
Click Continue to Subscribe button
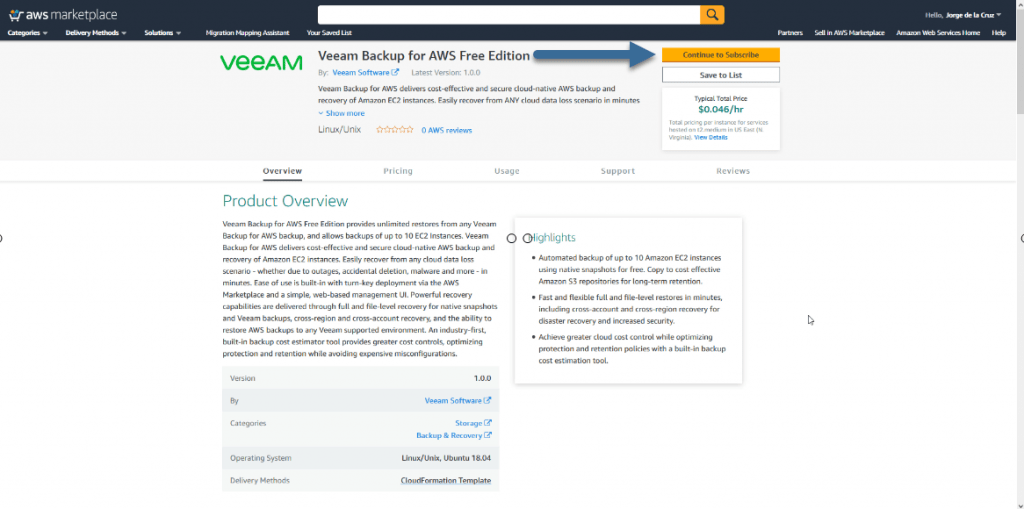[720, 55]
